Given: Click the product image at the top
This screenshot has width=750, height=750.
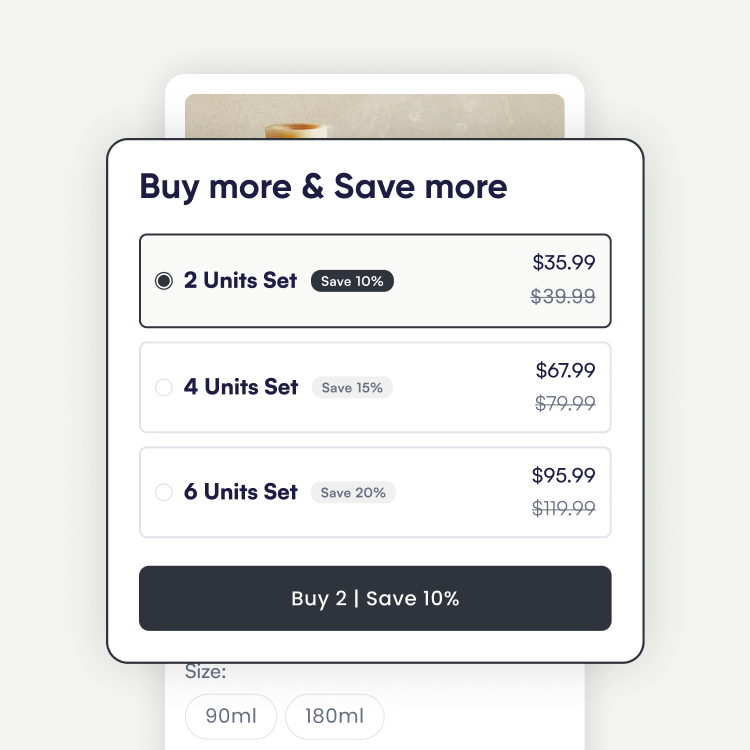Looking at the screenshot, I should [x=375, y=116].
